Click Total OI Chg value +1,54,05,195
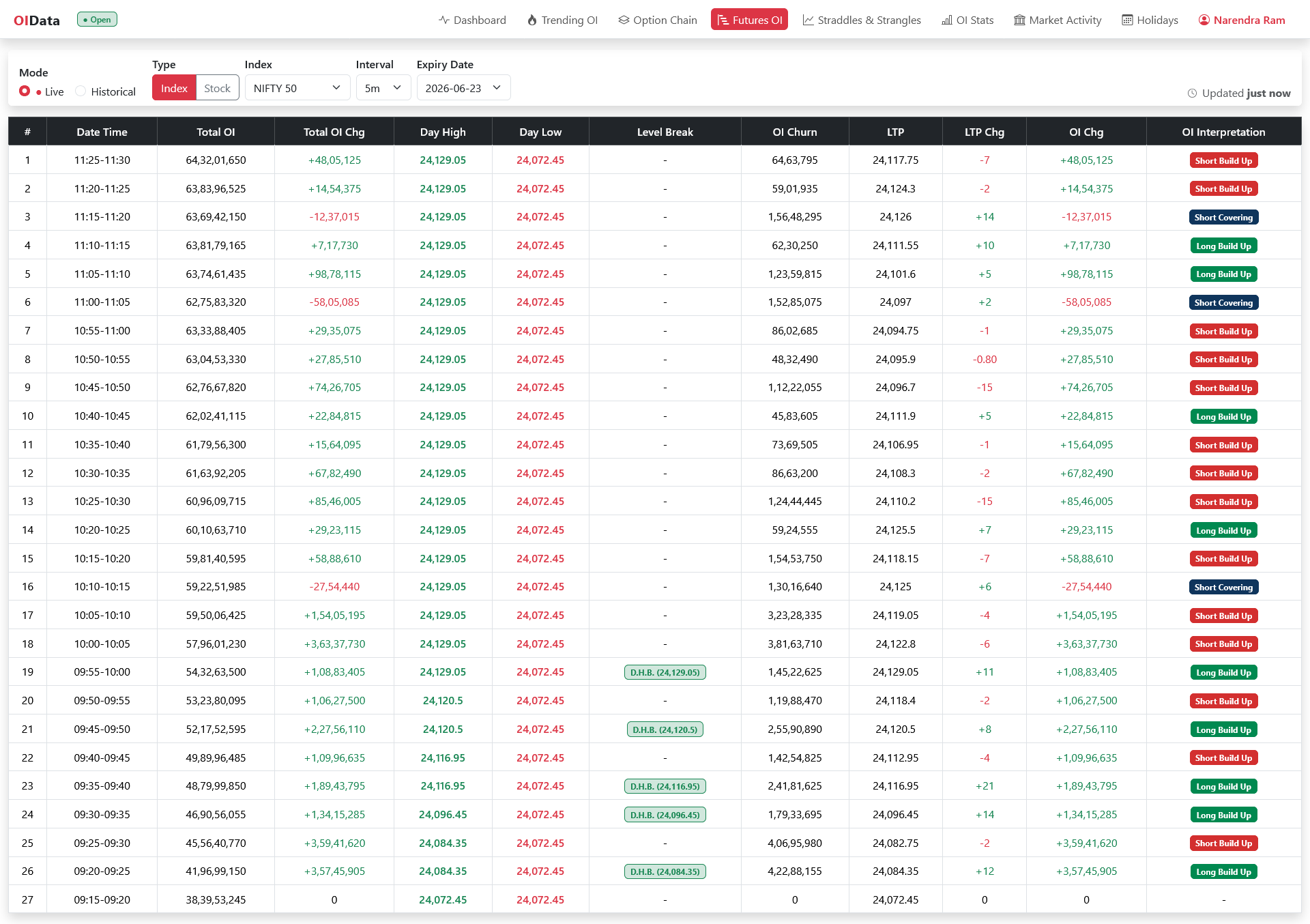1310x924 pixels. [334, 616]
